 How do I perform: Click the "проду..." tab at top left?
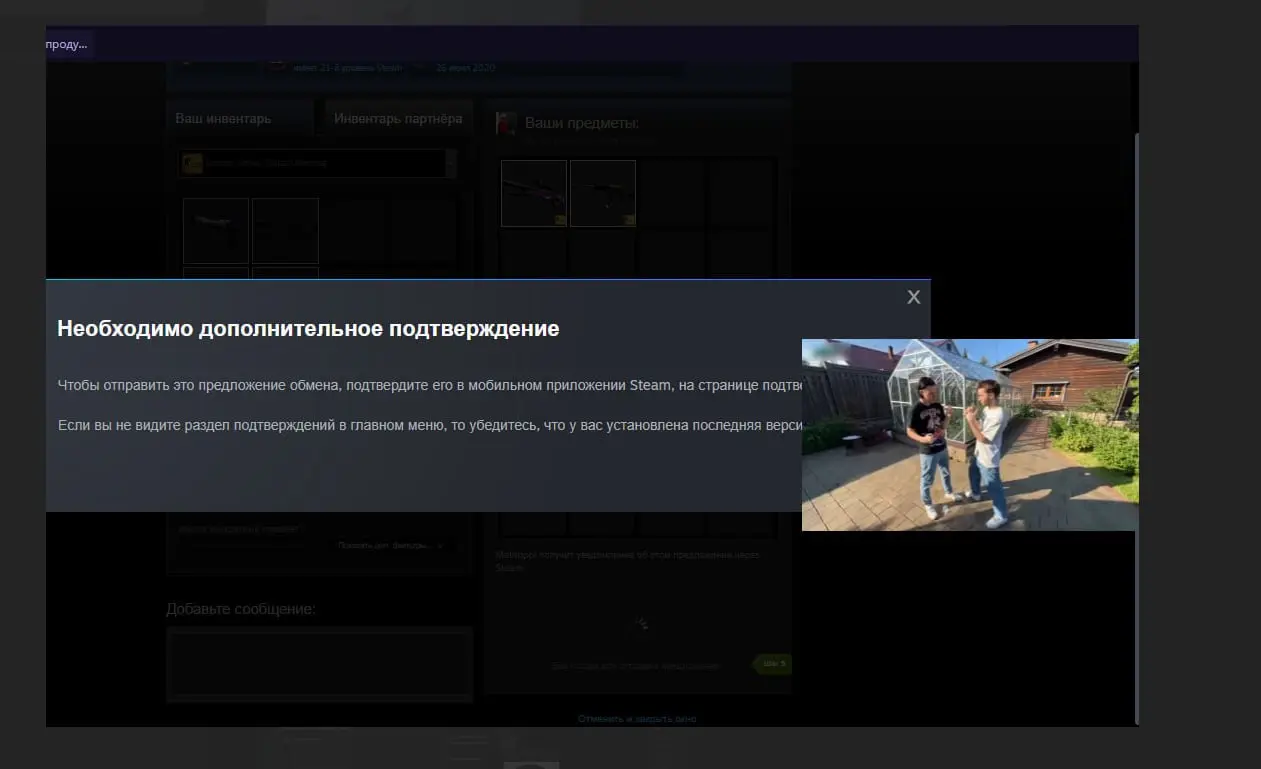pyautogui.click(x=68, y=44)
